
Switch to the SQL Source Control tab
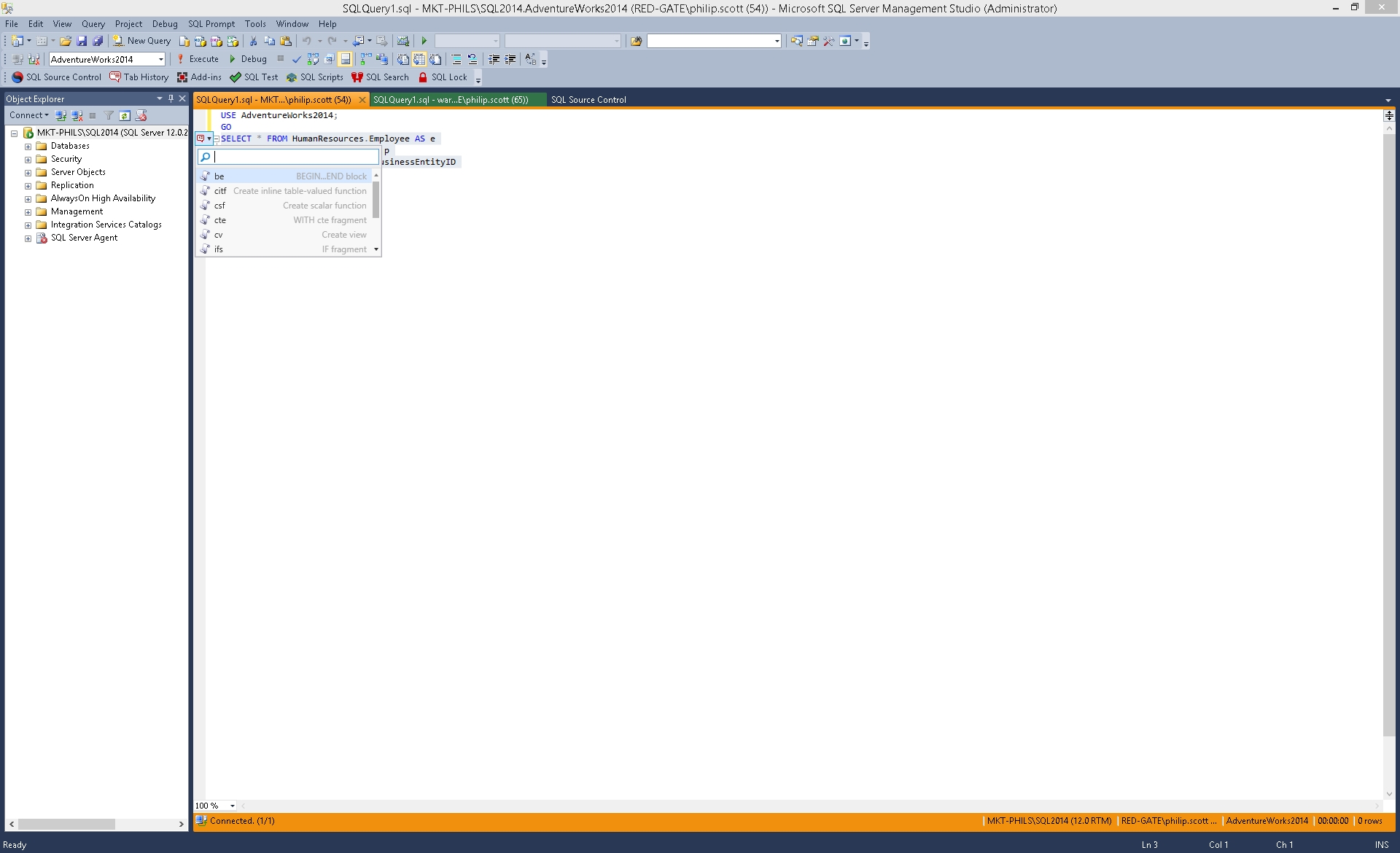coord(588,100)
